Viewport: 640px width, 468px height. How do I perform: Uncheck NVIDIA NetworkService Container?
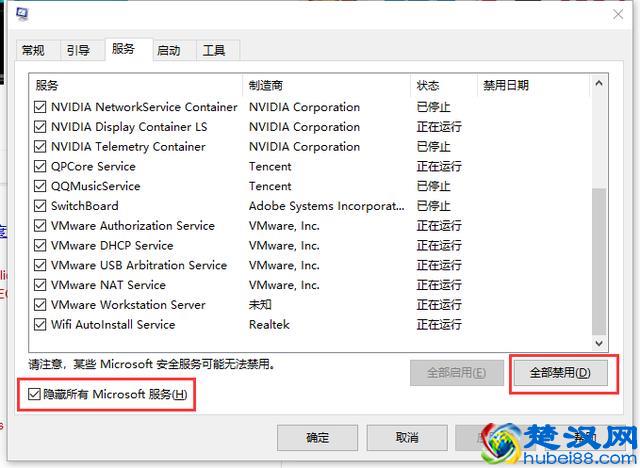pos(40,107)
